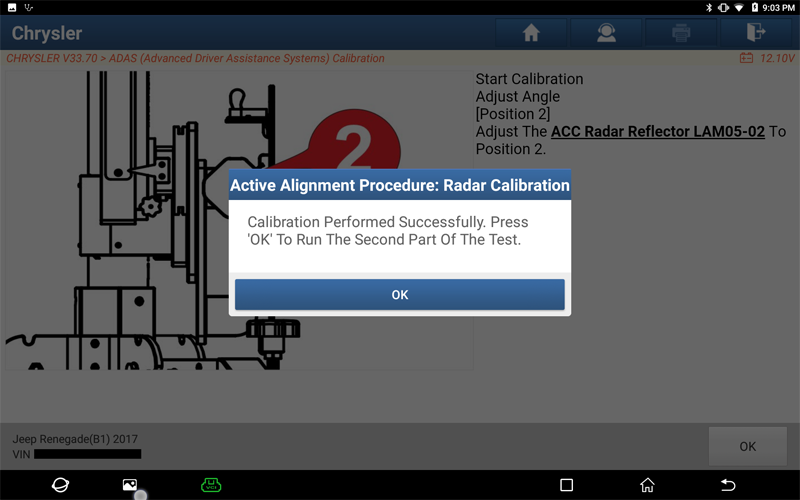Tap the Android back arrow
The height and width of the screenshot is (500, 800).
(x=728, y=485)
